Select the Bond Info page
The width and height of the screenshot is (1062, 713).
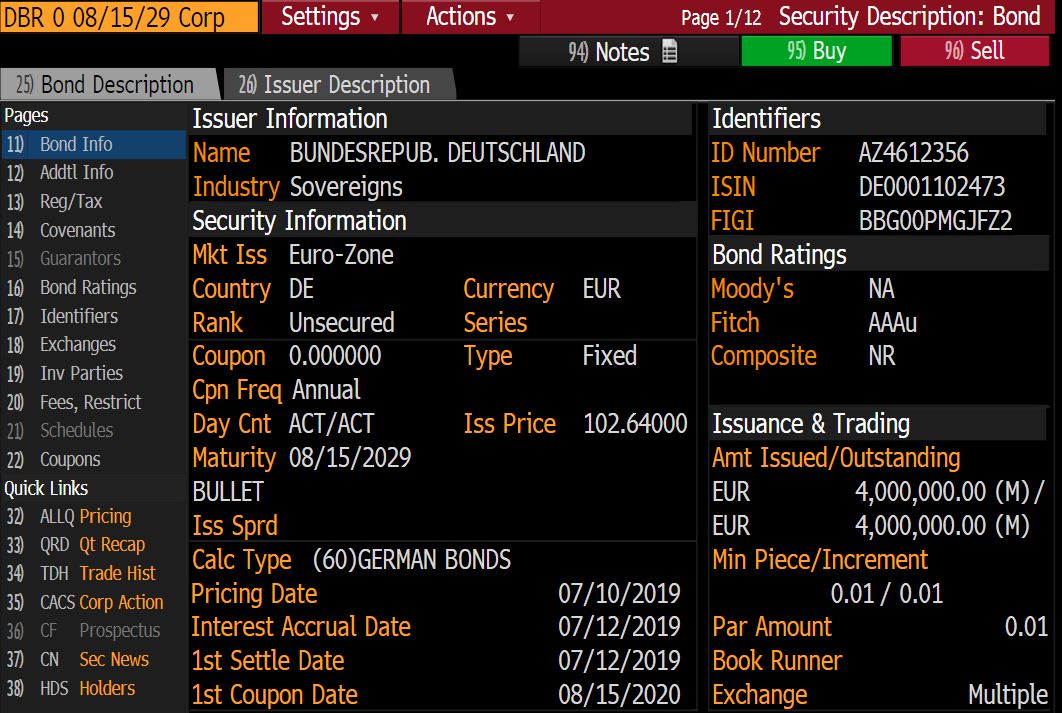coord(93,144)
